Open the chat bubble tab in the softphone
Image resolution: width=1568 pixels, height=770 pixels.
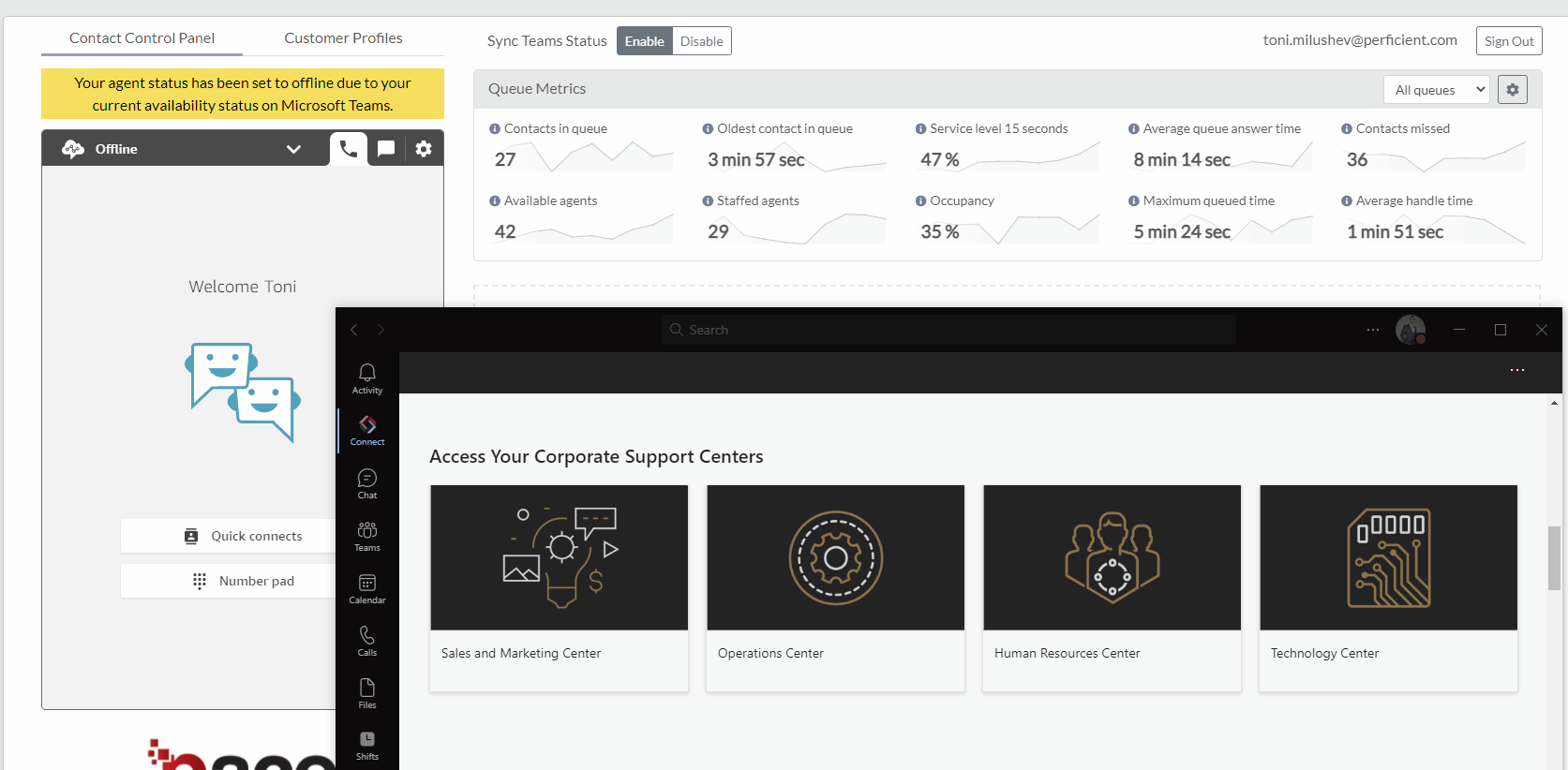(x=386, y=148)
